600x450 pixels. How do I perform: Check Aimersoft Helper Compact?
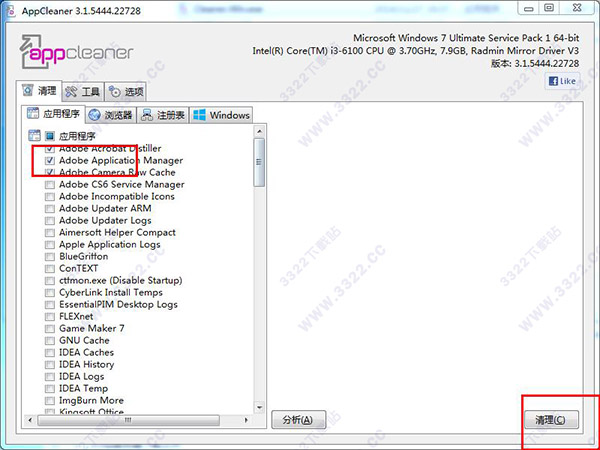coord(50,233)
